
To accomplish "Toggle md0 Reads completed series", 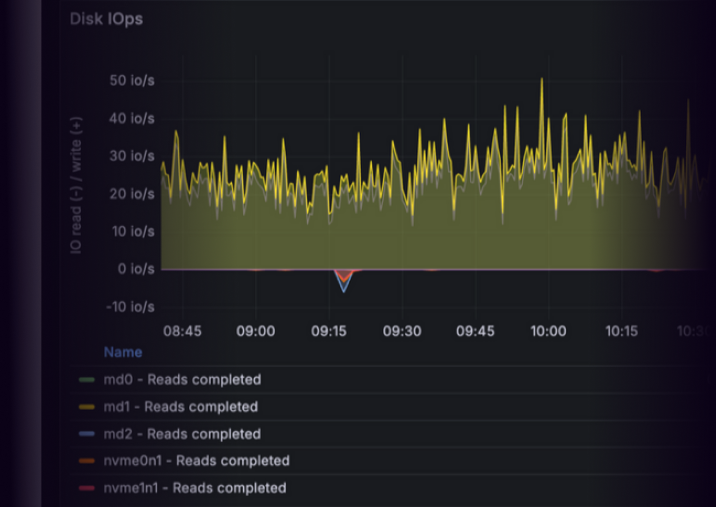I will point(182,380).
